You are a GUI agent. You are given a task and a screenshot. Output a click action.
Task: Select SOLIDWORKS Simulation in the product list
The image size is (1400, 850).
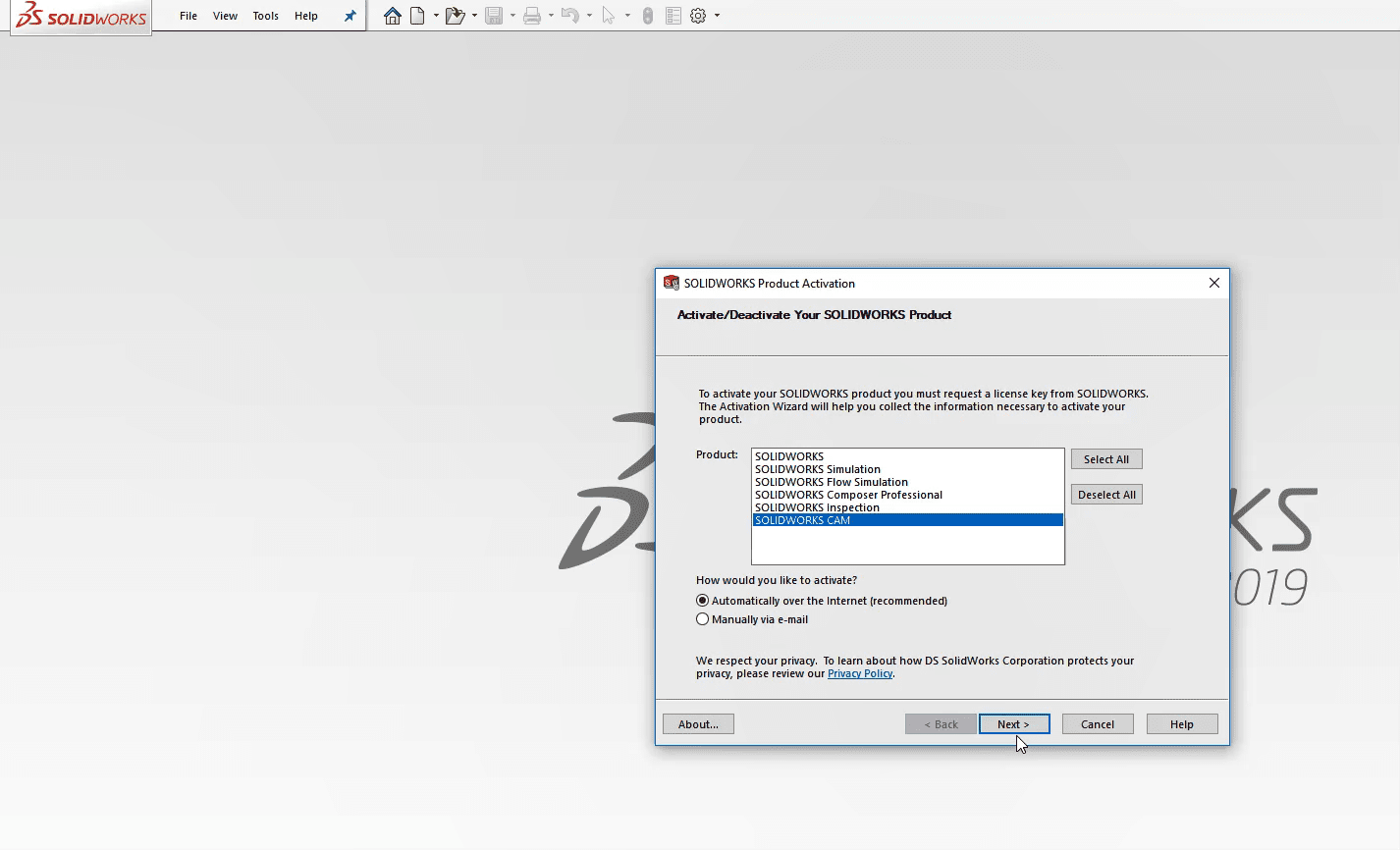click(907, 469)
